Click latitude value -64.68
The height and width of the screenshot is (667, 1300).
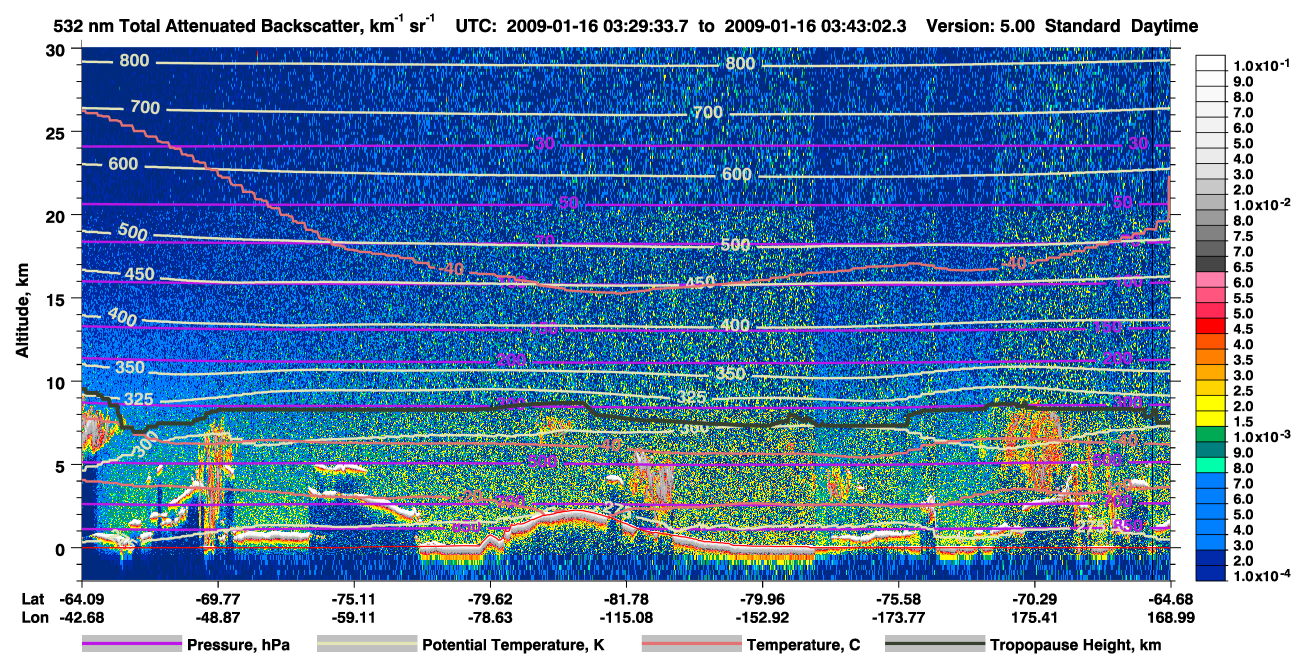click(1170, 598)
